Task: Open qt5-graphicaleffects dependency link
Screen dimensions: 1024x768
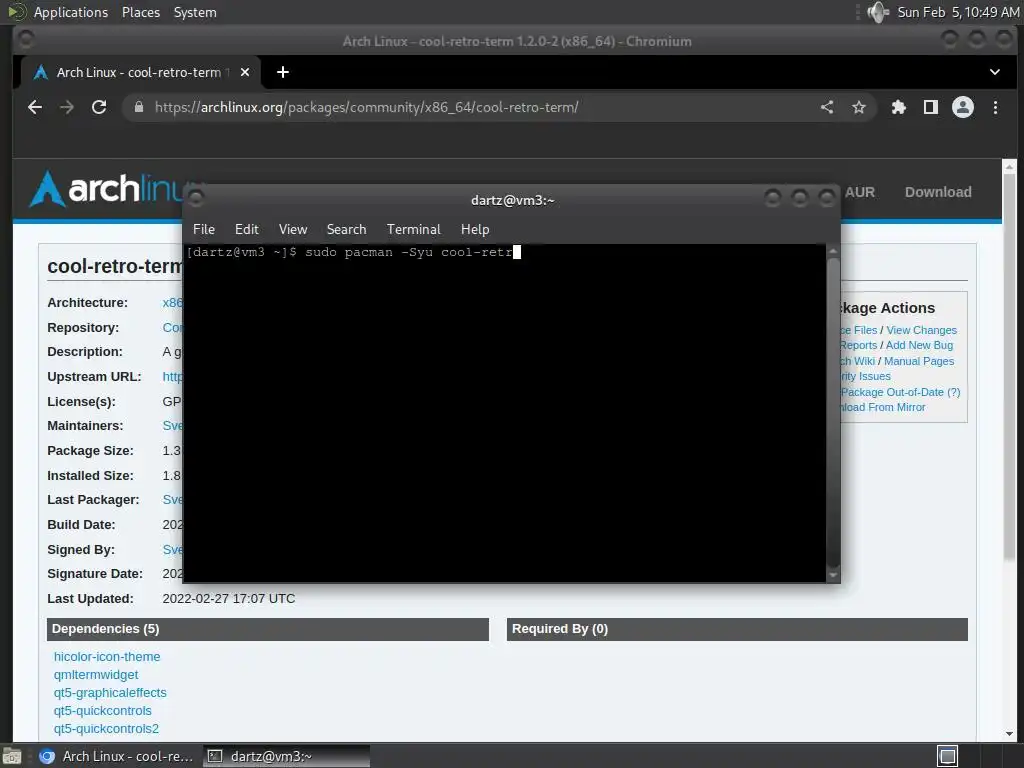Action: (x=110, y=692)
